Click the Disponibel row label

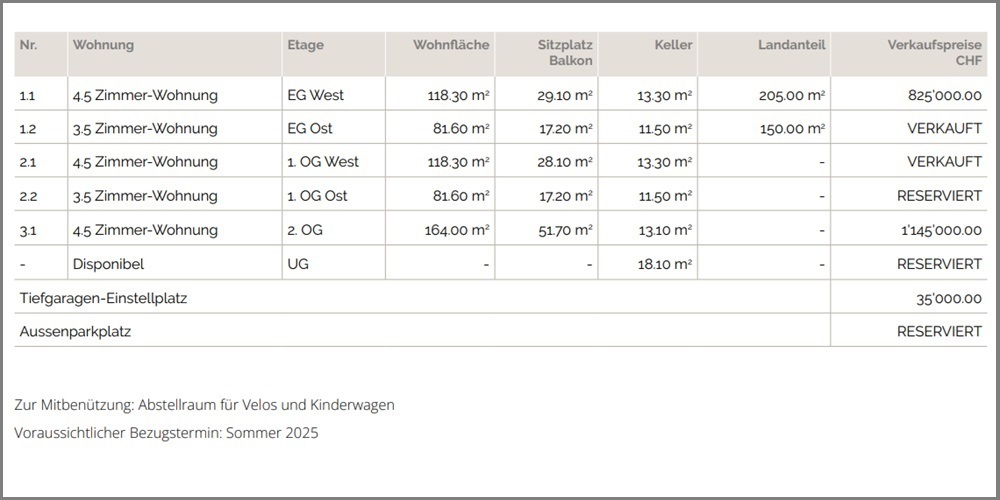pos(109,264)
